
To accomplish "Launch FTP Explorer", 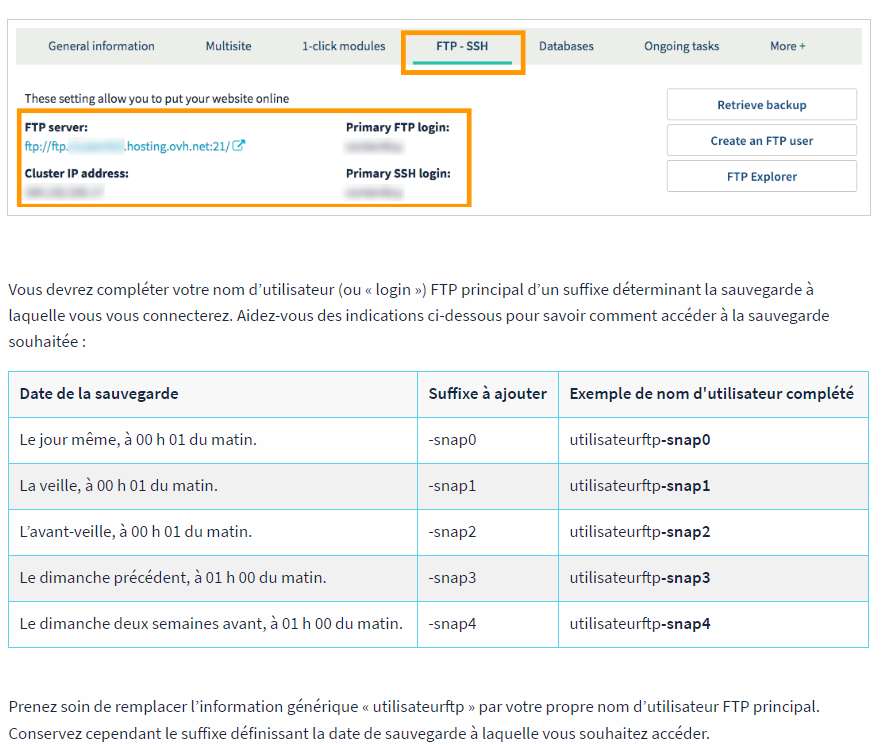I will (761, 177).
